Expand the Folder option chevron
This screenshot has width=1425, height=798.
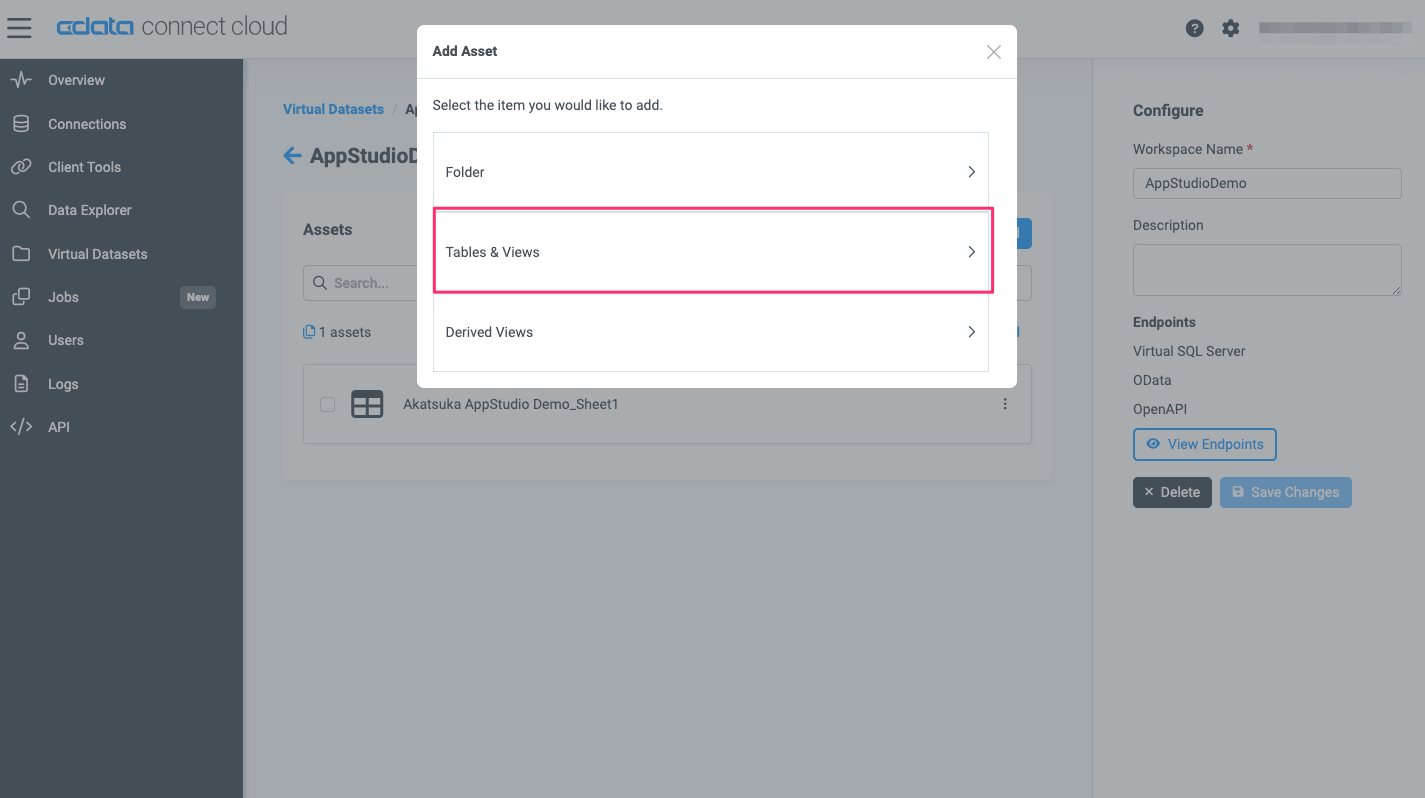tap(970, 172)
